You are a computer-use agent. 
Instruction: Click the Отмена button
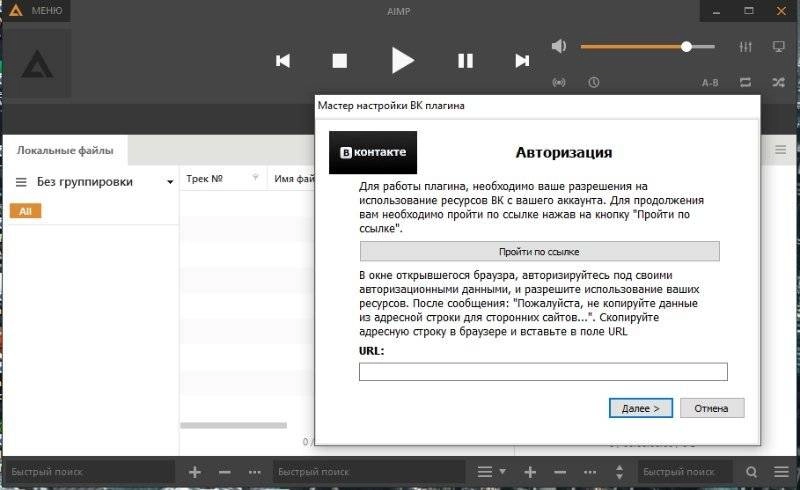pos(712,408)
